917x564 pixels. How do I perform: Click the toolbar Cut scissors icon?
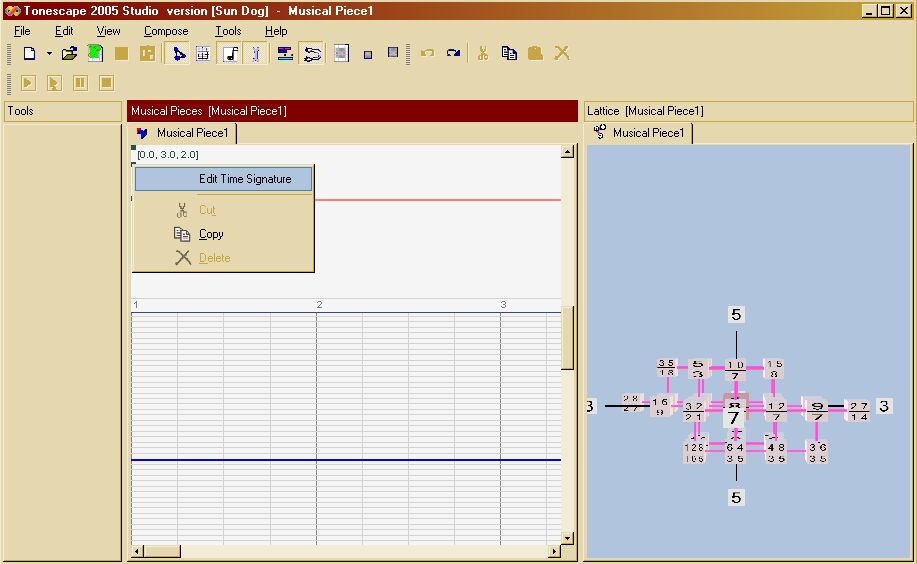[x=482, y=53]
